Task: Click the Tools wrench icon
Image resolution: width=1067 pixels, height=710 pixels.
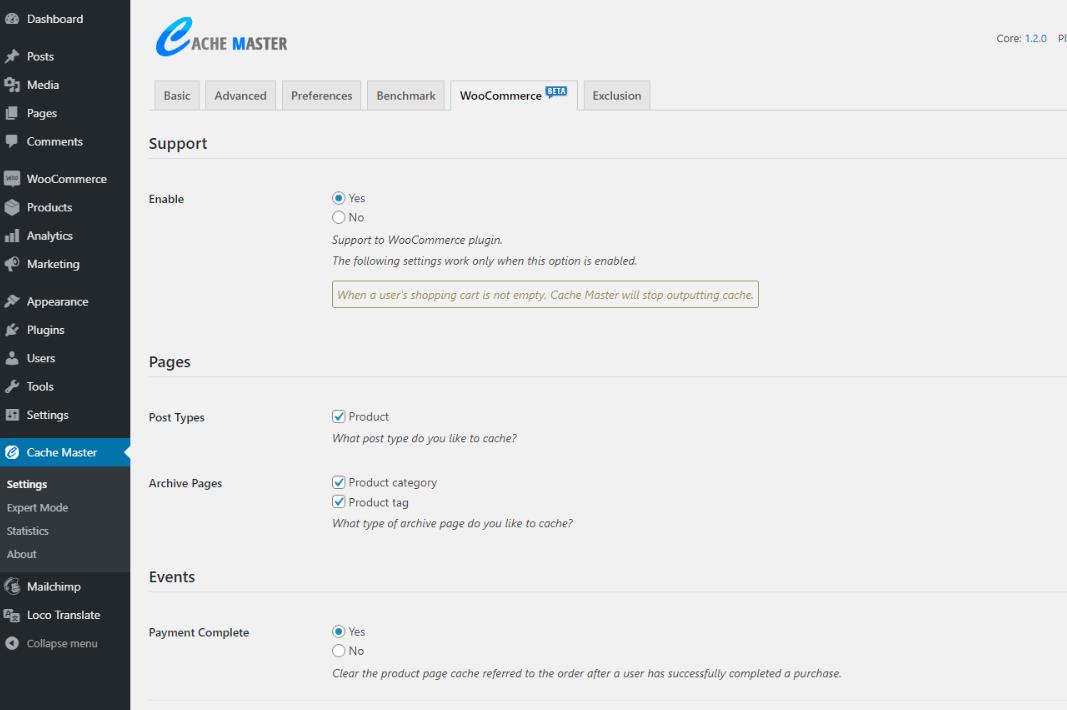Action: click(x=12, y=387)
